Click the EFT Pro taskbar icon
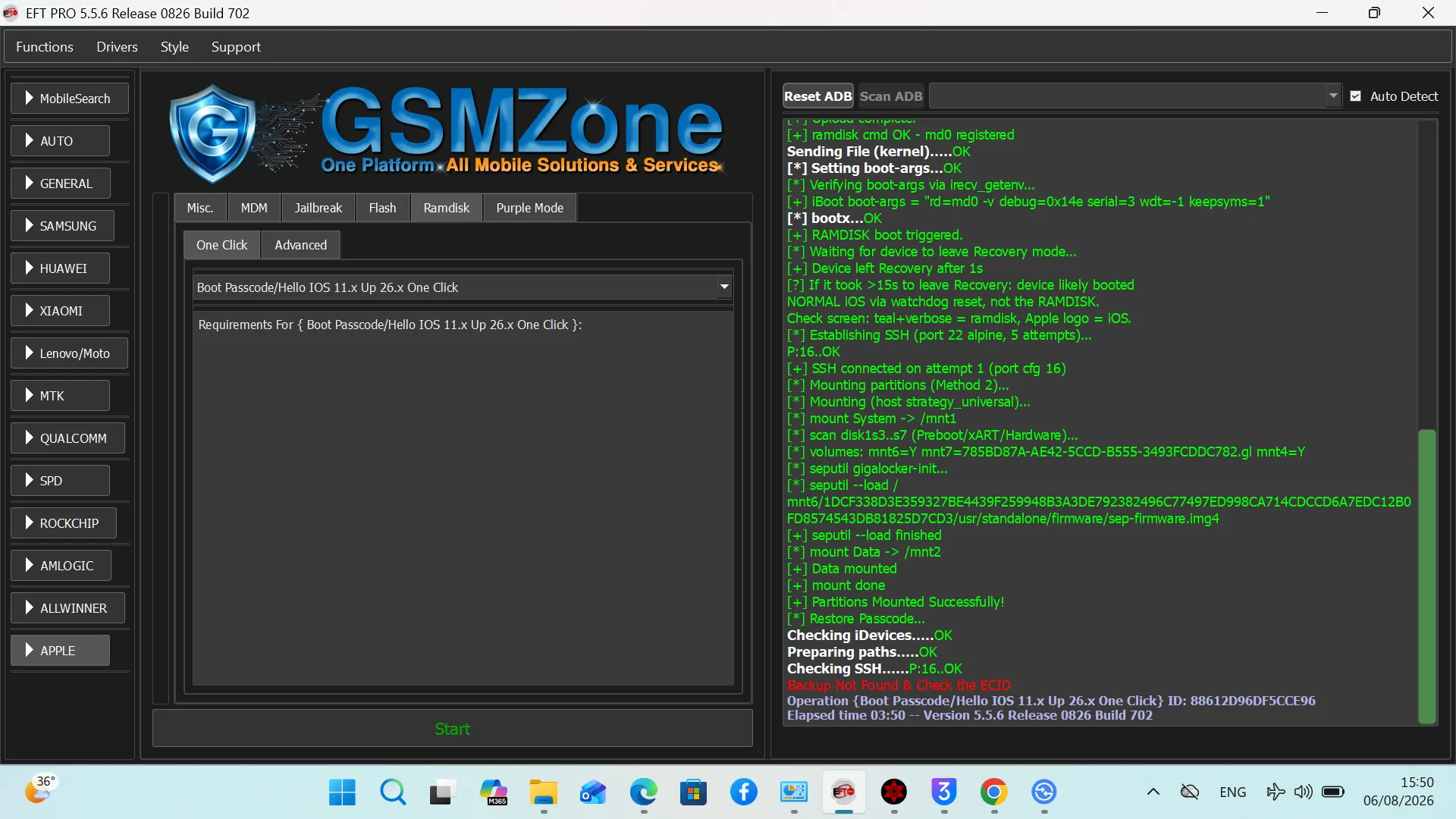1456x819 pixels. click(844, 792)
